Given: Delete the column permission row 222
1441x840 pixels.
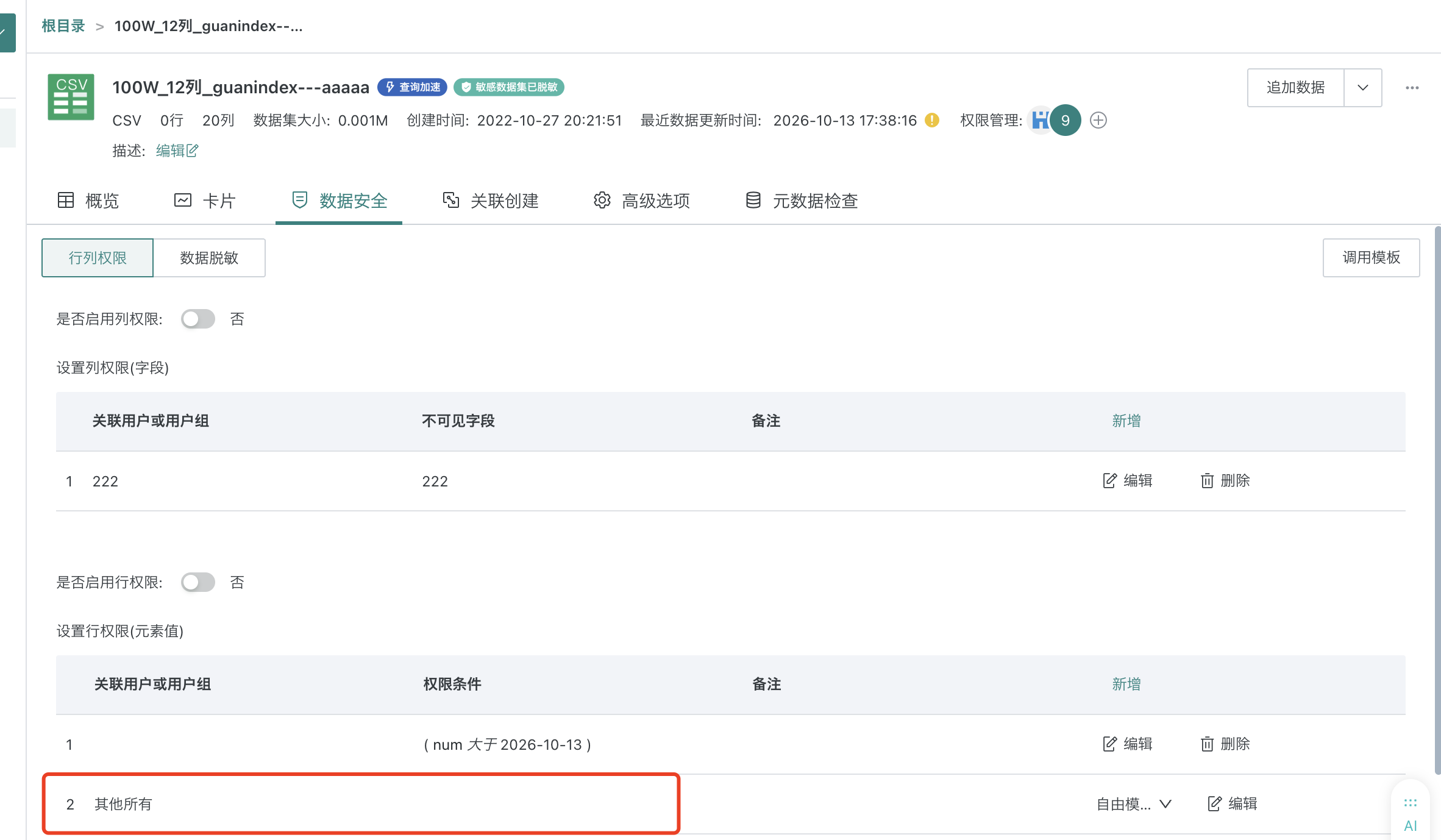Looking at the screenshot, I should pos(1225,481).
